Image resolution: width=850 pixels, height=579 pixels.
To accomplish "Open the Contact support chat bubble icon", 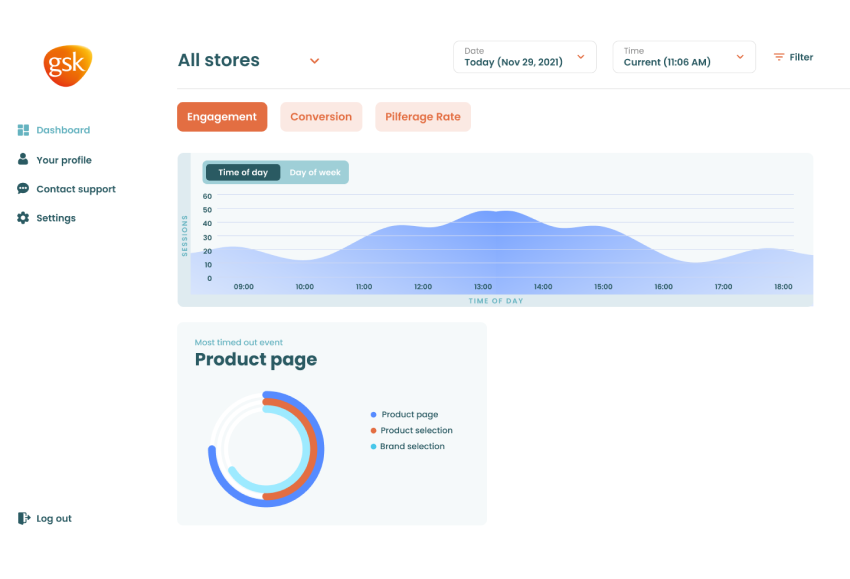I will pyautogui.click(x=23, y=188).
